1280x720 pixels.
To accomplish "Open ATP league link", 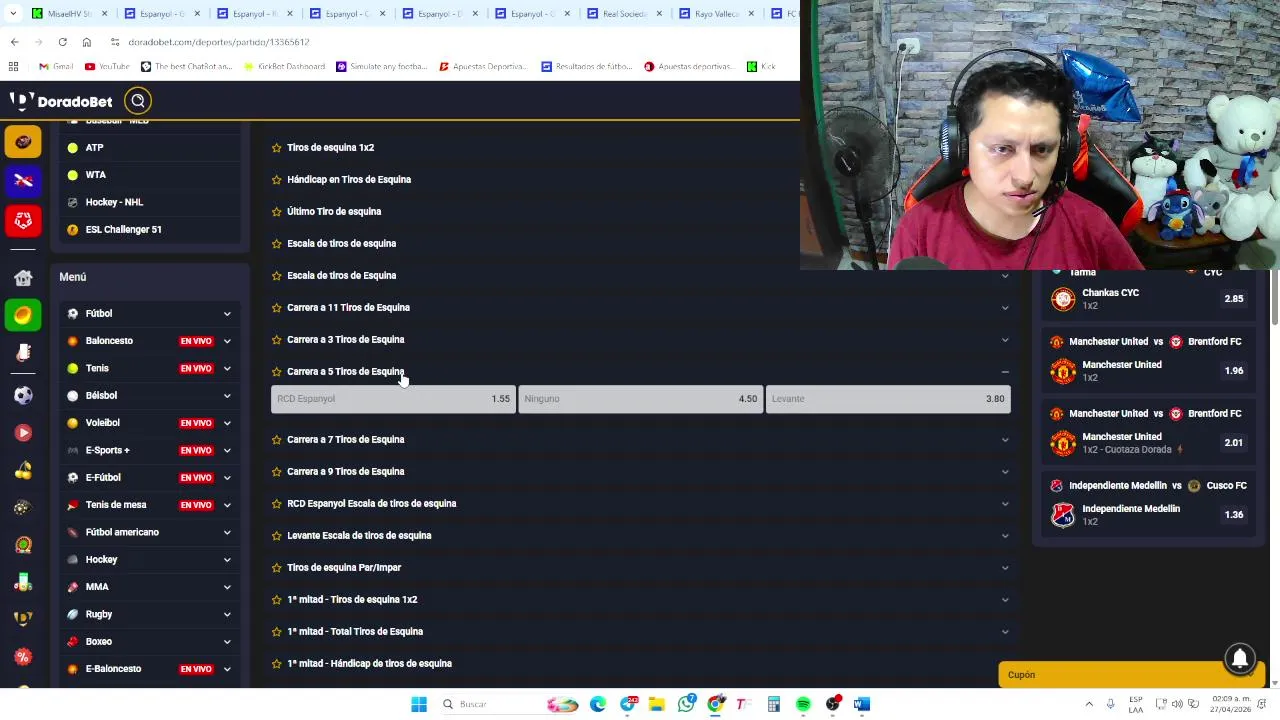I will point(94,148).
